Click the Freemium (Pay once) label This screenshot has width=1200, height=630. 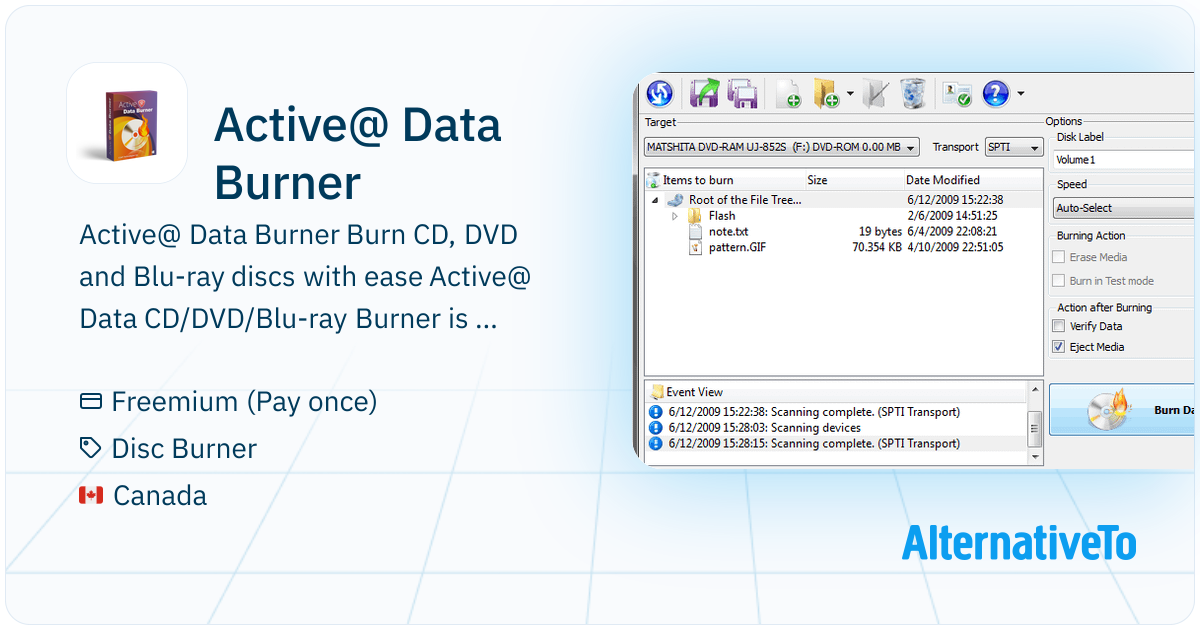tap(244, 402)
